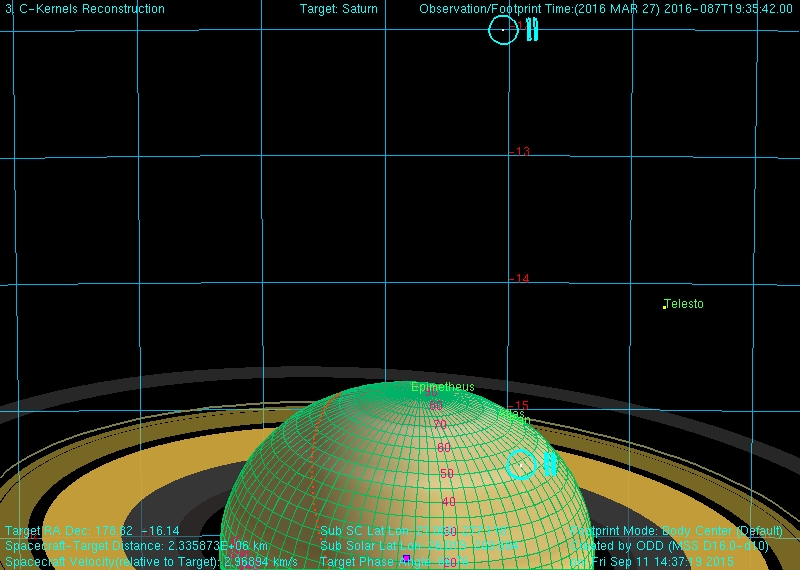Image resolution: width=800 pixels, height=570 pixels.
Task: Select the Epimetheus label
Action: coord(443,387)
